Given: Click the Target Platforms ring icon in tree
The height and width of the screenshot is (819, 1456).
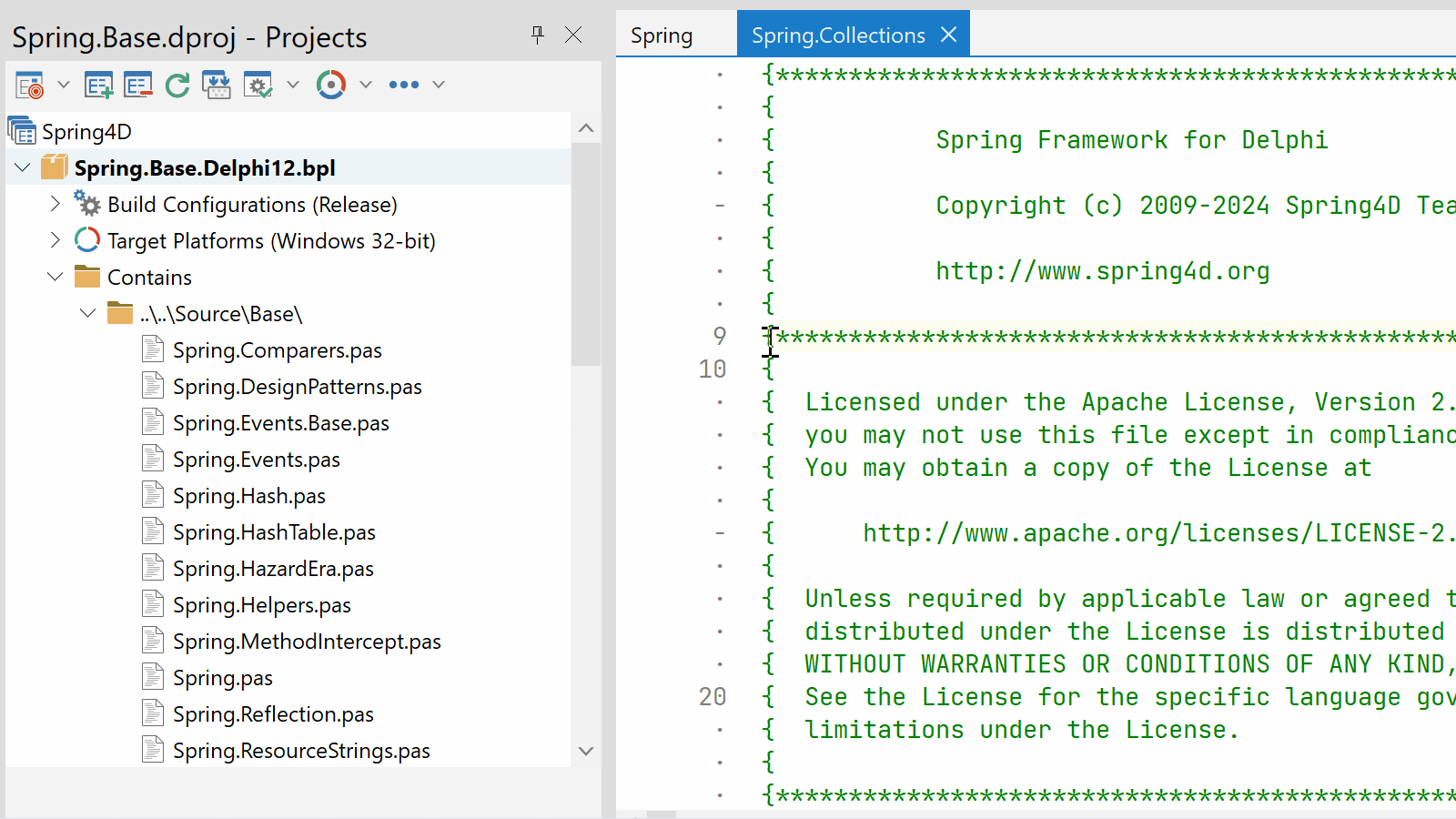Looking at the screenshot, I should click(87, 240).
